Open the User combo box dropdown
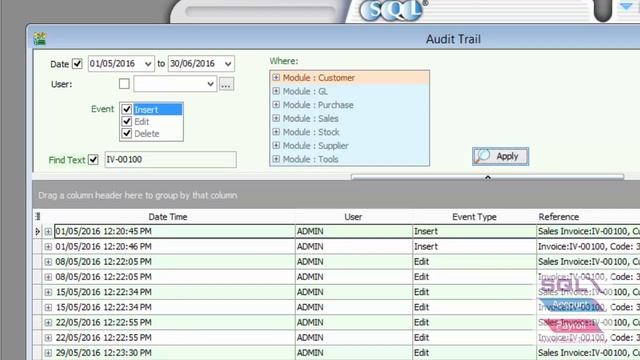Image resolution: width=640 pixels, height=360 pixels. pyautogui.click(x=210, y=84)
